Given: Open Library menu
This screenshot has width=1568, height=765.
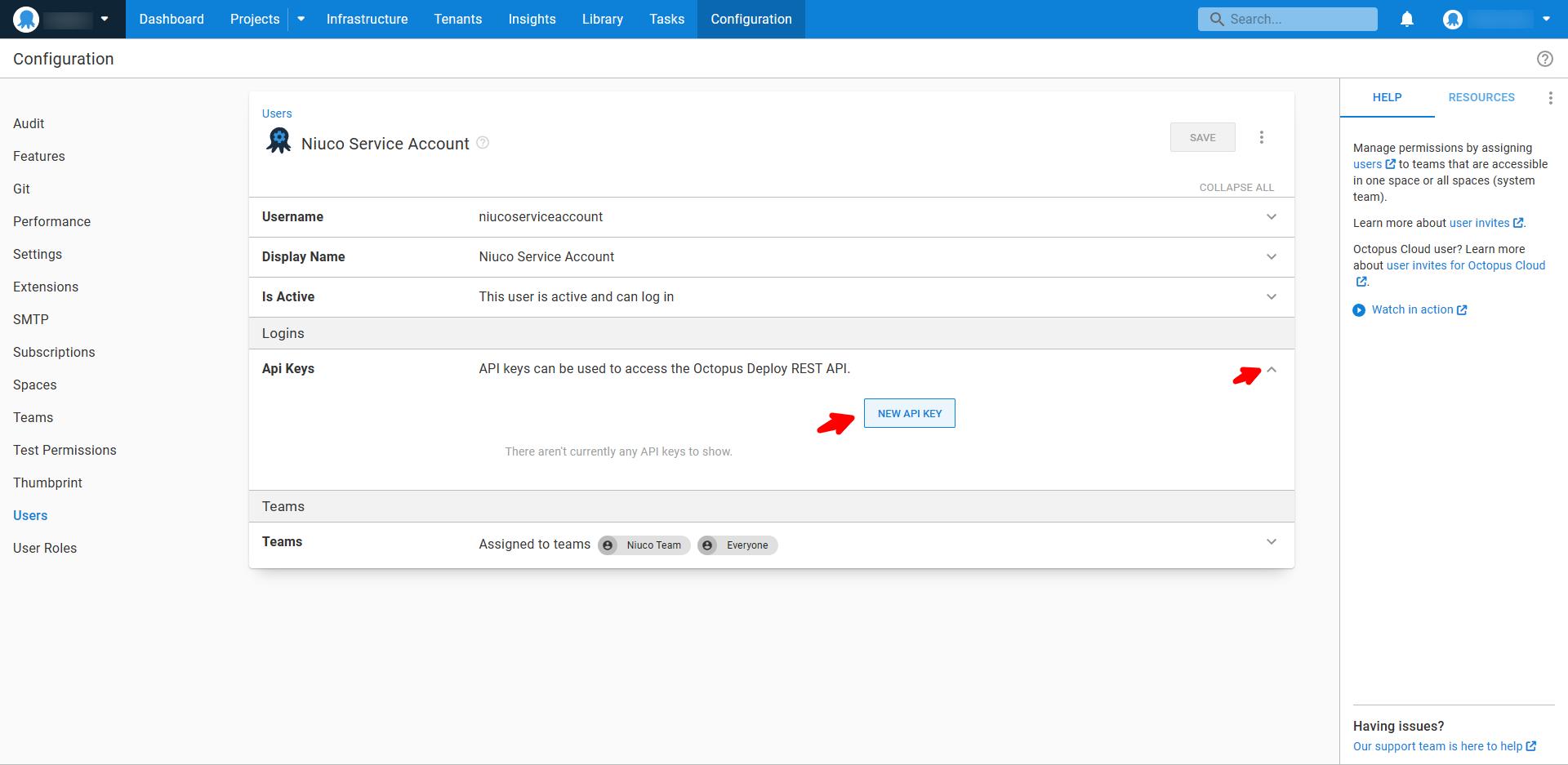Looking at the screenshot, I should pyautogui.click(x=603, y=19).
